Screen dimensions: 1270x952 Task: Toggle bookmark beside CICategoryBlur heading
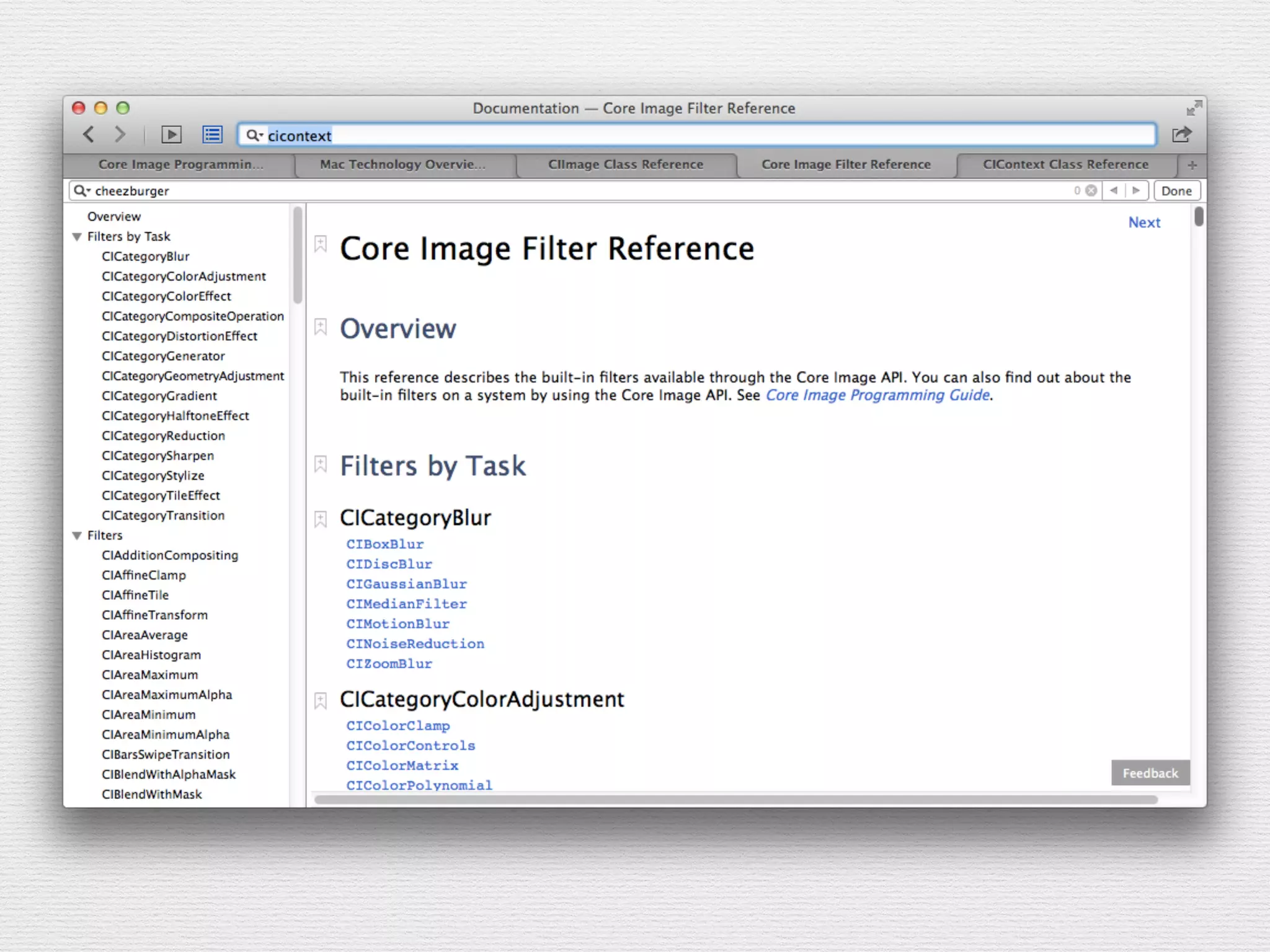[321, 519]
